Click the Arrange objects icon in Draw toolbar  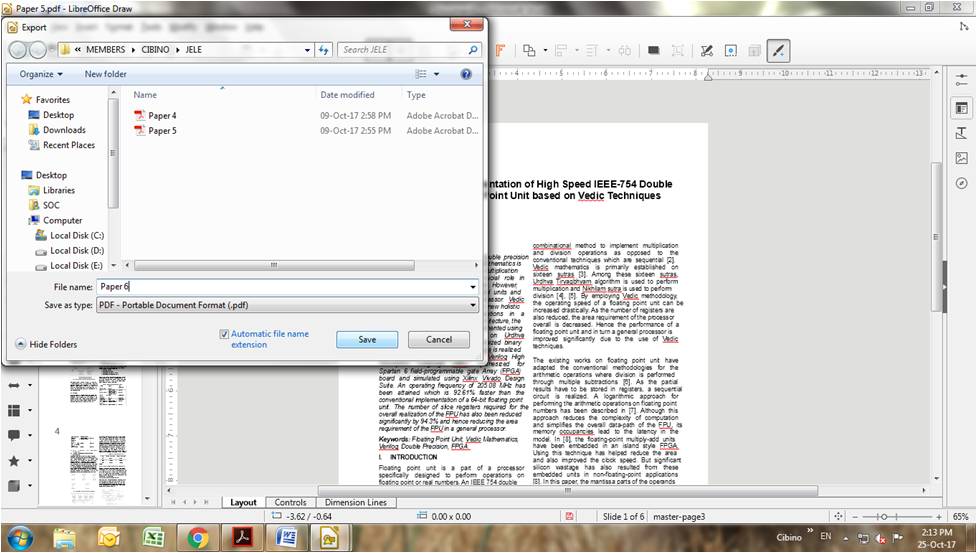529,50
